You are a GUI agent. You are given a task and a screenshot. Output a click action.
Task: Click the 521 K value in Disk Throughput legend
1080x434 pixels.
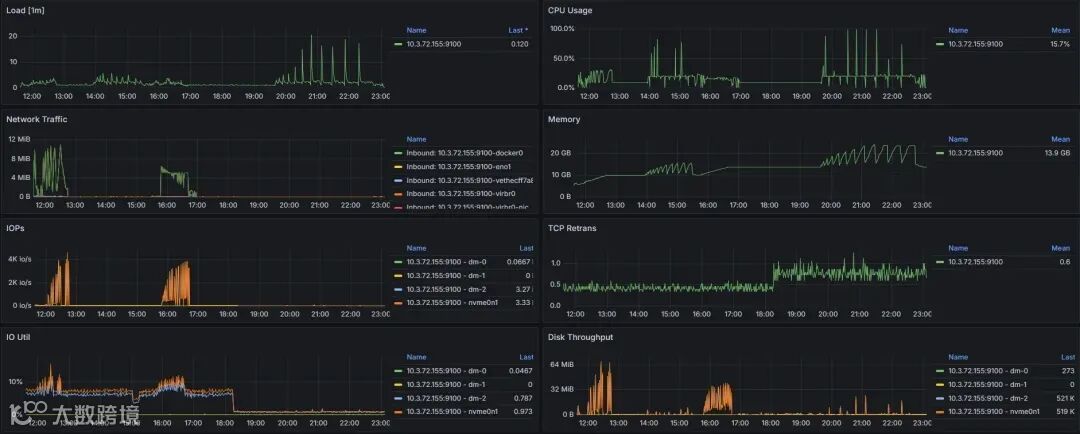coord(1065,397)
